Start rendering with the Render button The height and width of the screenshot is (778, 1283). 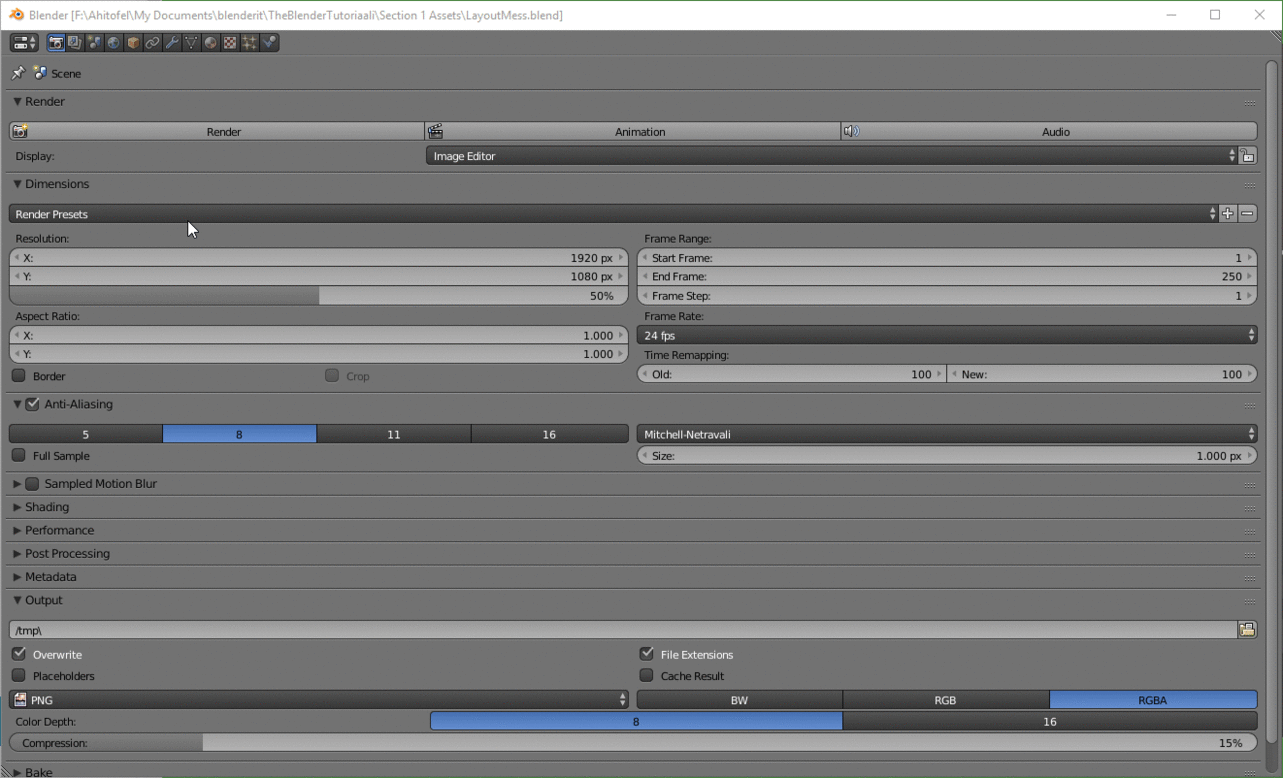point(217,131)
